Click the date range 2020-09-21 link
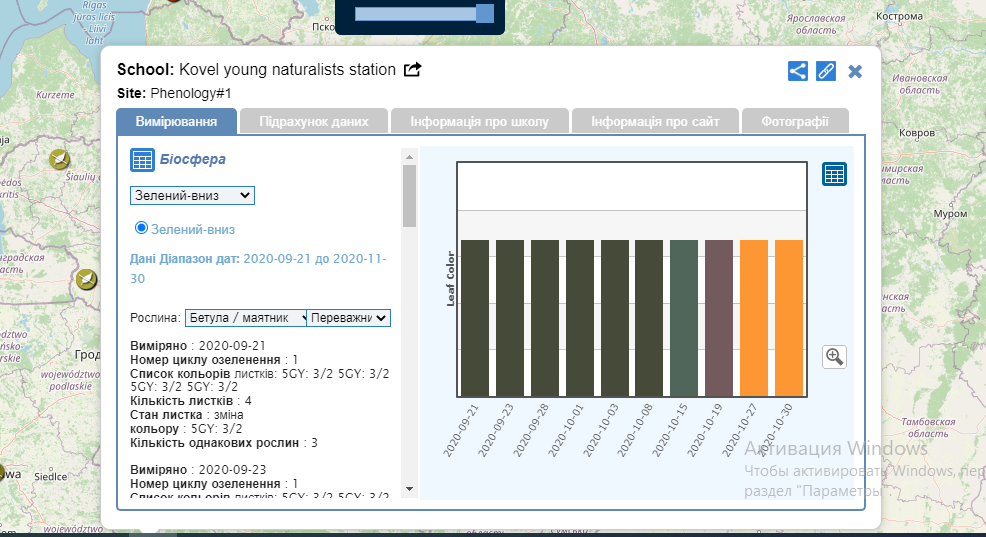 276,259
